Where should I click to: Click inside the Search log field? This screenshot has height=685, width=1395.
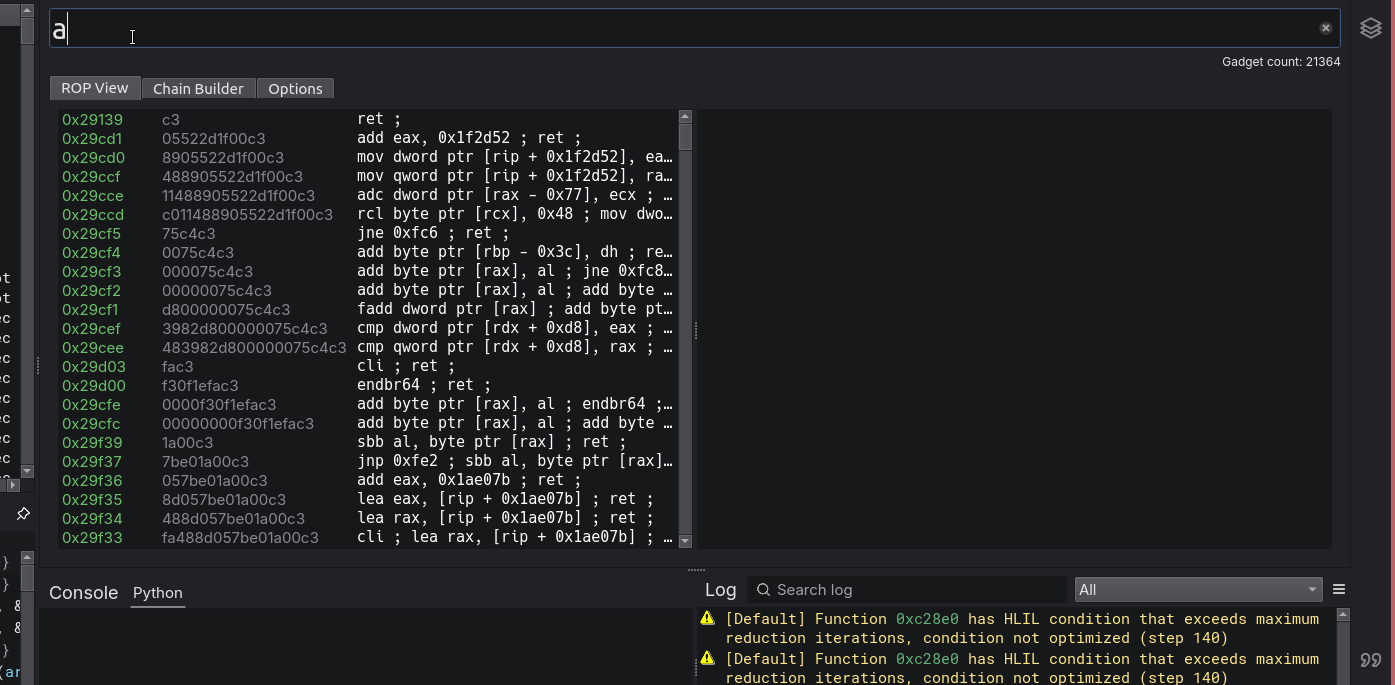pyautogui.click(x=900, y=590)
